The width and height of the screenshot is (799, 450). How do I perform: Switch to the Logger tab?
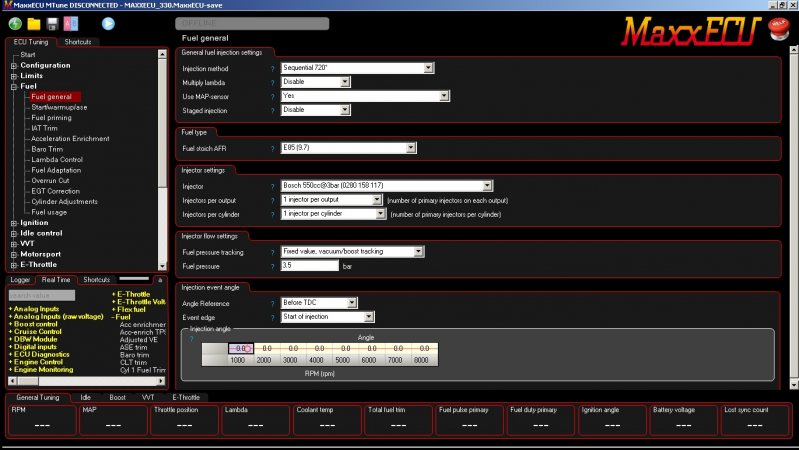(20, 280)
